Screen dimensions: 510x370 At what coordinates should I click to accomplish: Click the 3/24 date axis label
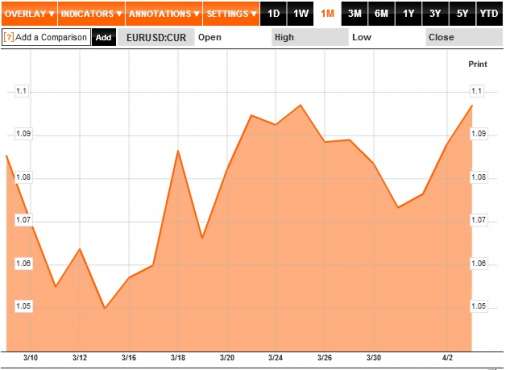point(275,358)
